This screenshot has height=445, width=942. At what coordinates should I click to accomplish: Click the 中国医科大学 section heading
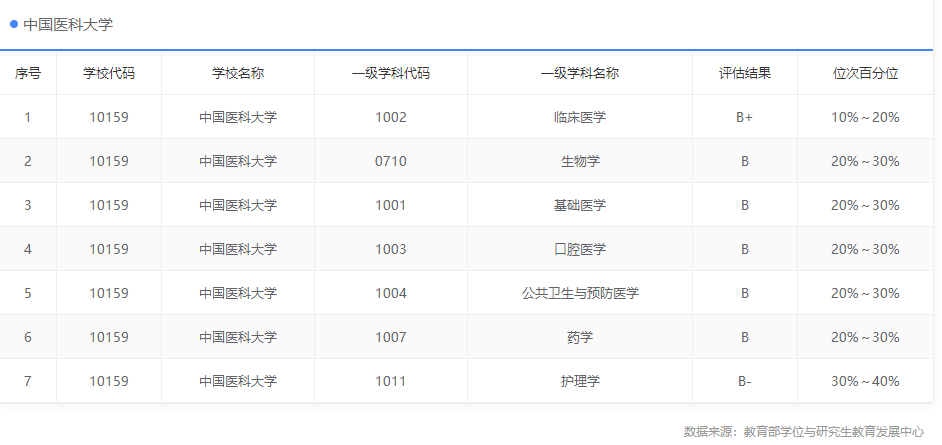coord(68,25)
